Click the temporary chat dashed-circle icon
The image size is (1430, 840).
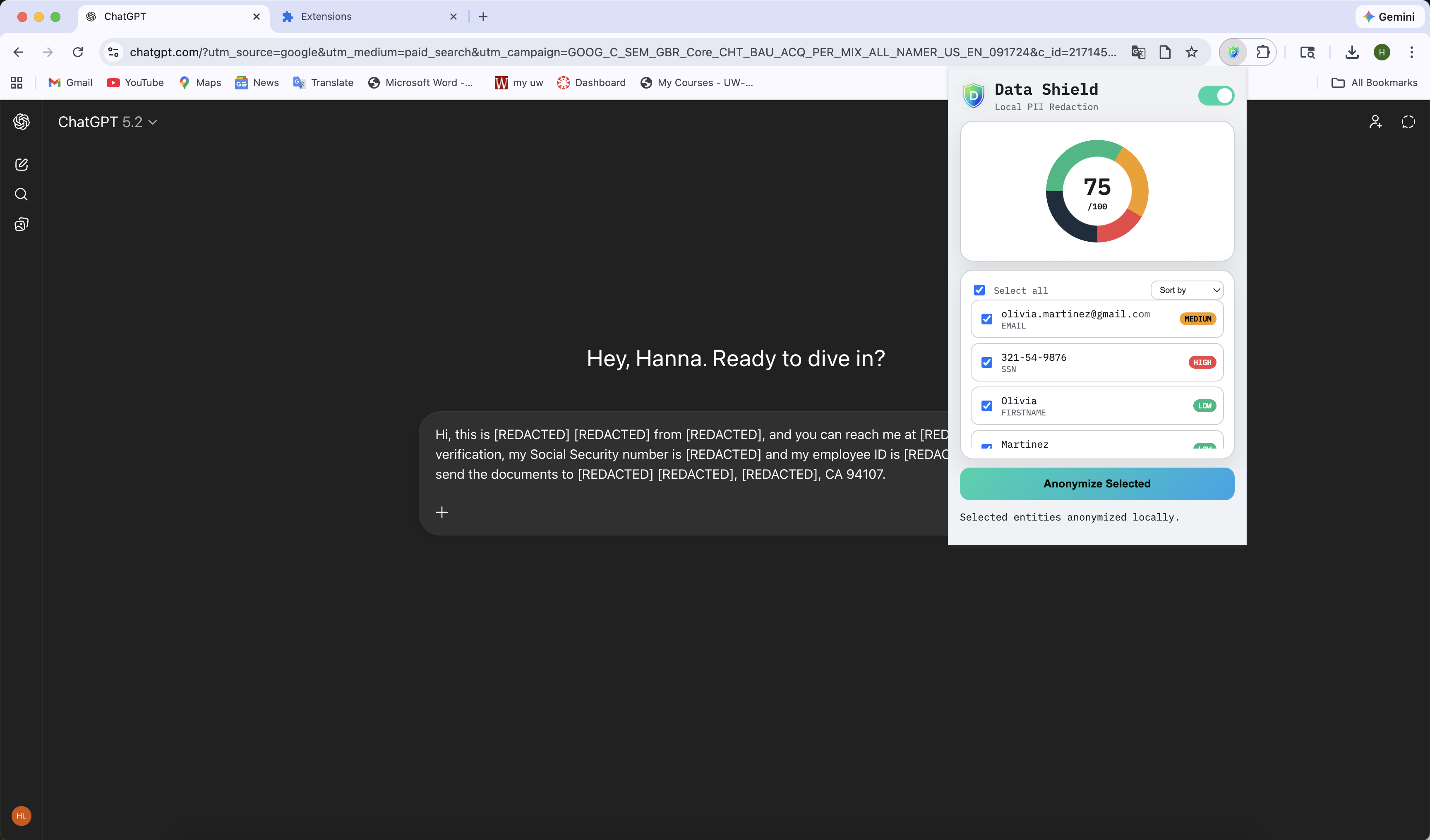(1408, 122)
